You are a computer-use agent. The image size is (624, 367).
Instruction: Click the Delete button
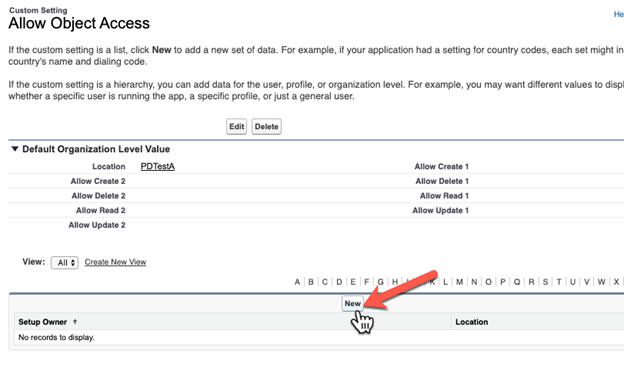(266, 127)
